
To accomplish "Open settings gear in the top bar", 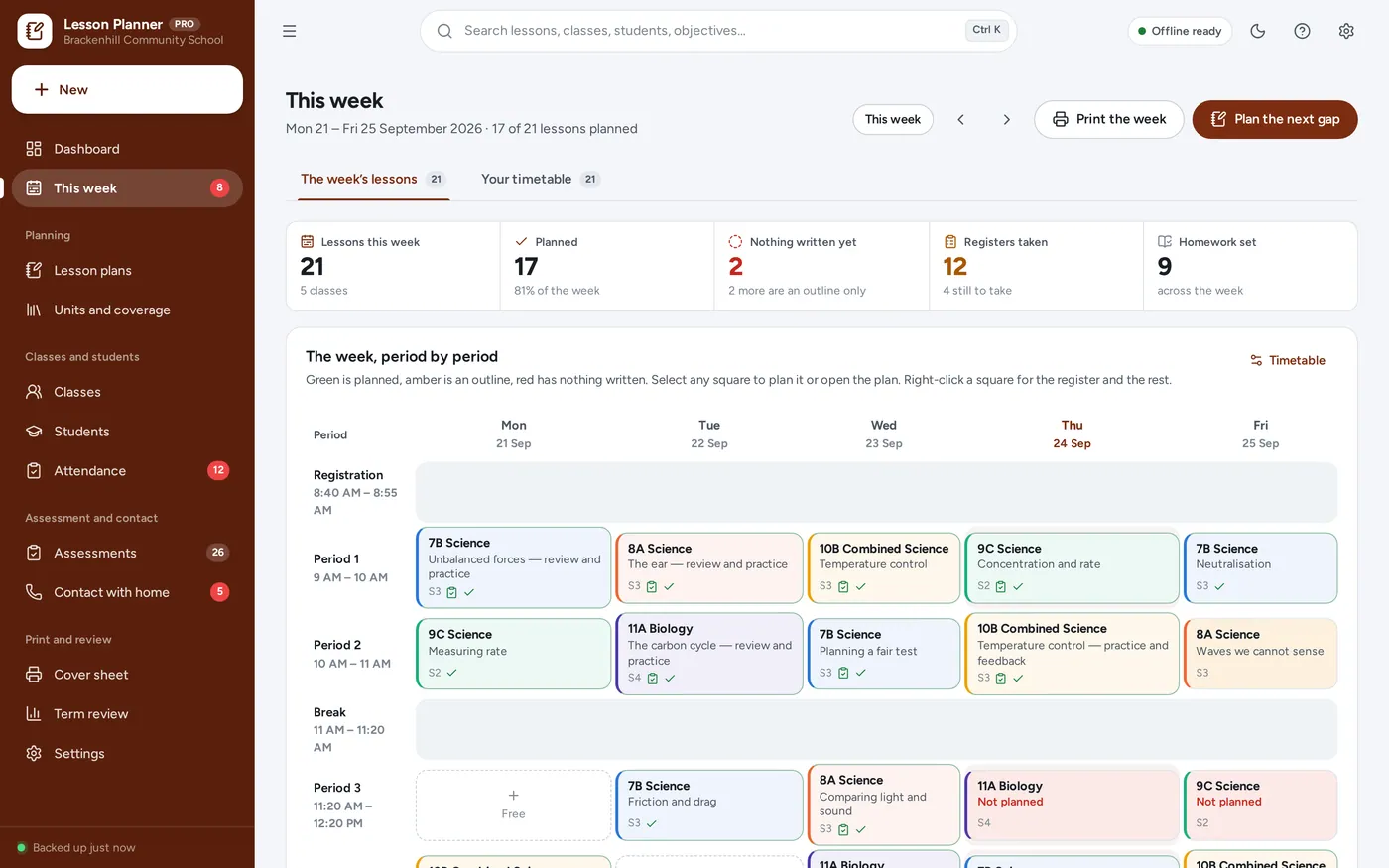I will pos(1346,31).
